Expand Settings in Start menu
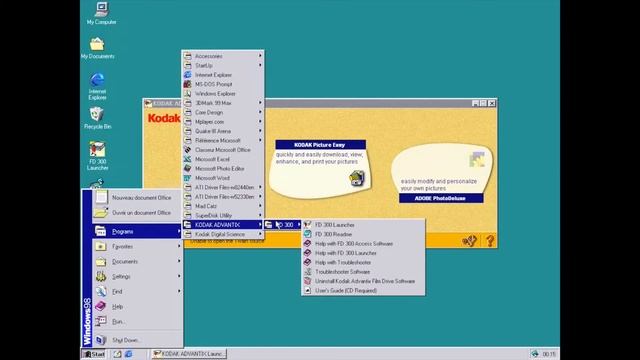640x360 pixels. click(x=137, y=276)
